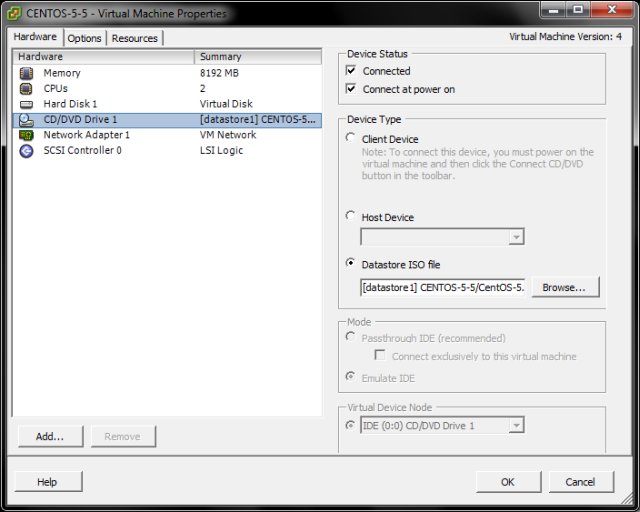Click the VM Network summary value

pos(228,135)
